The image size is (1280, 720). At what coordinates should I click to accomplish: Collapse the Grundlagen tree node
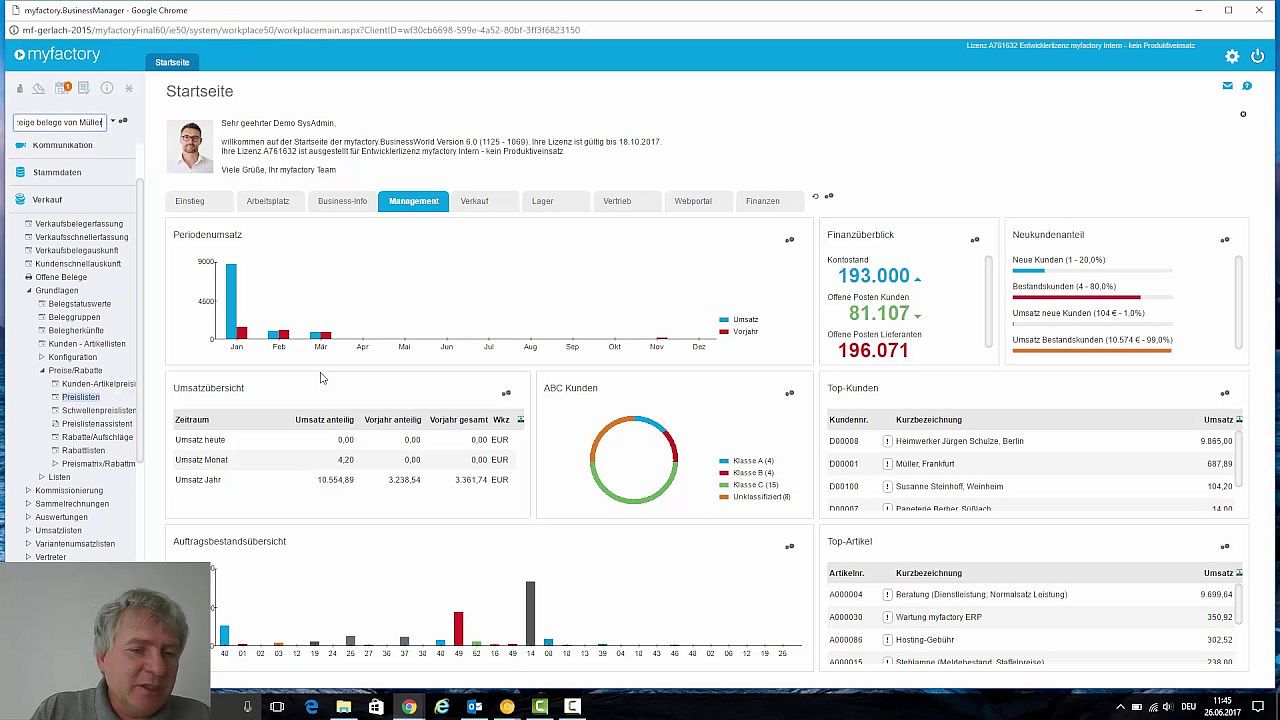(x=28, y=290)
